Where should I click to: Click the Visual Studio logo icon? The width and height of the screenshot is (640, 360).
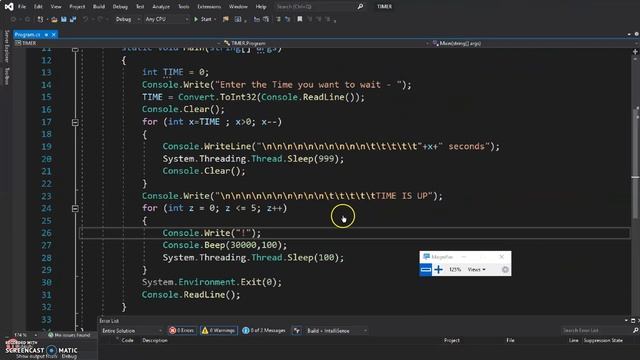click(x=9, y=7)
